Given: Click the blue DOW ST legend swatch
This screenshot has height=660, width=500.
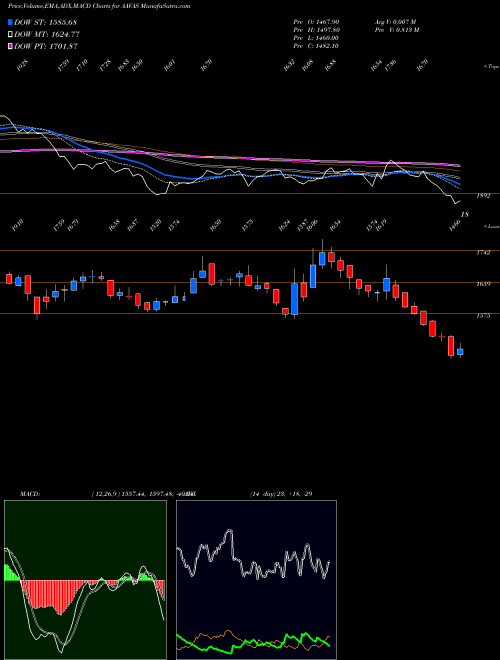Looking at the screenshot, I should [11, 22].
